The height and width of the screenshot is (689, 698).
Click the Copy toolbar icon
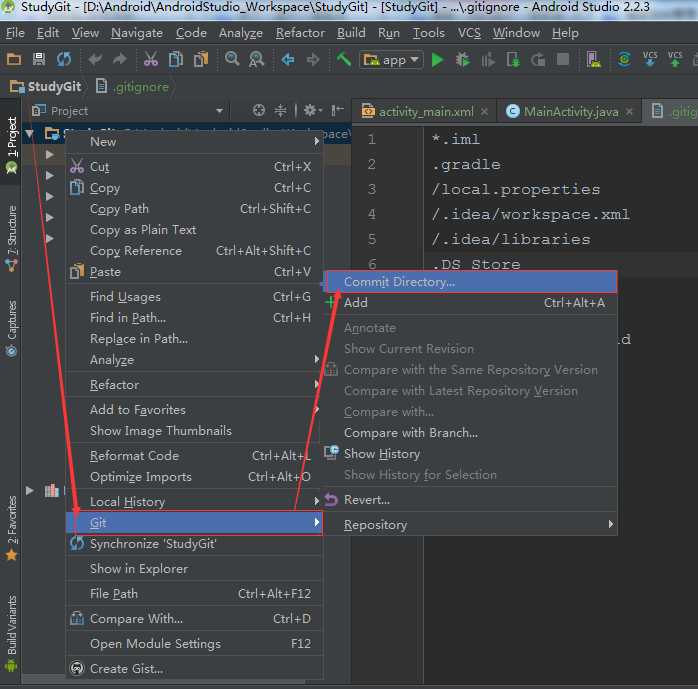click(176, 59)
